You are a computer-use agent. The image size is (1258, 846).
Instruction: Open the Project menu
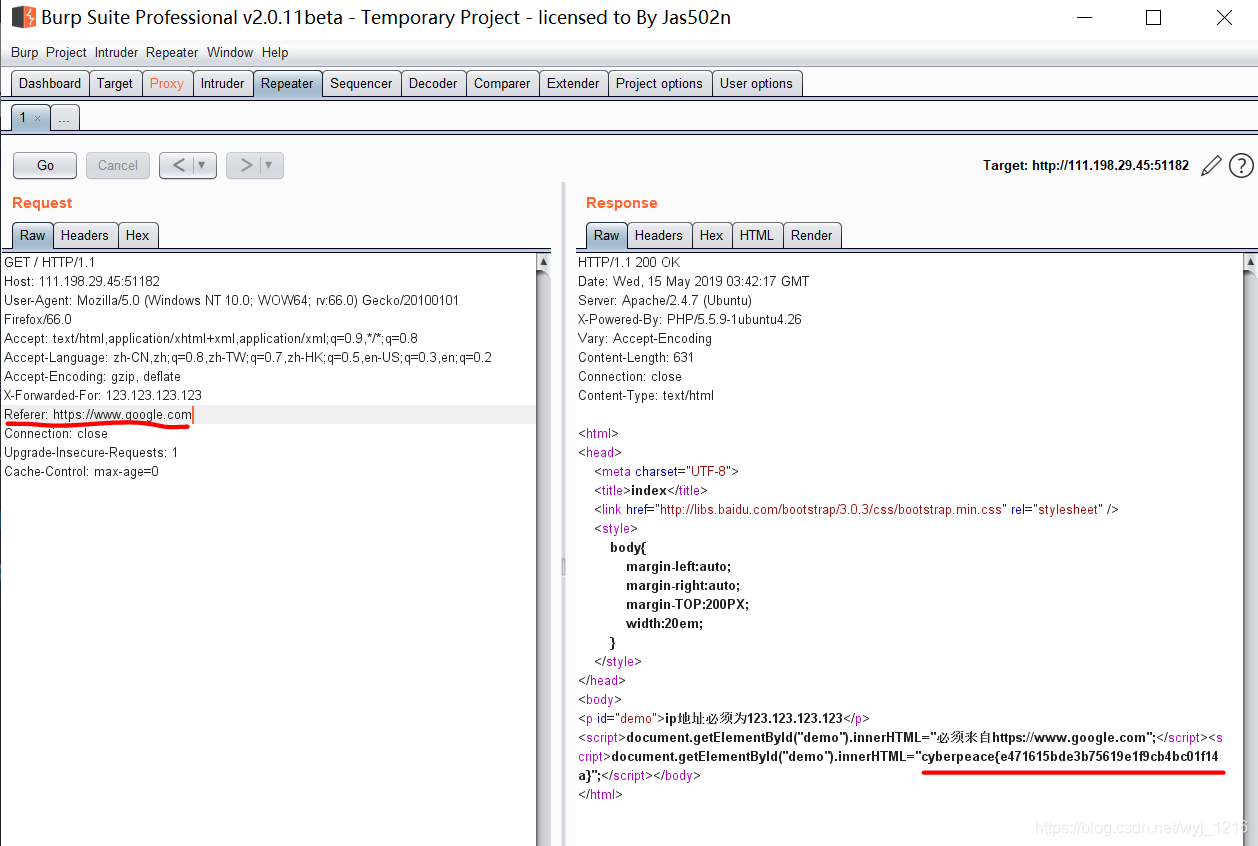[x=66, y=52]
